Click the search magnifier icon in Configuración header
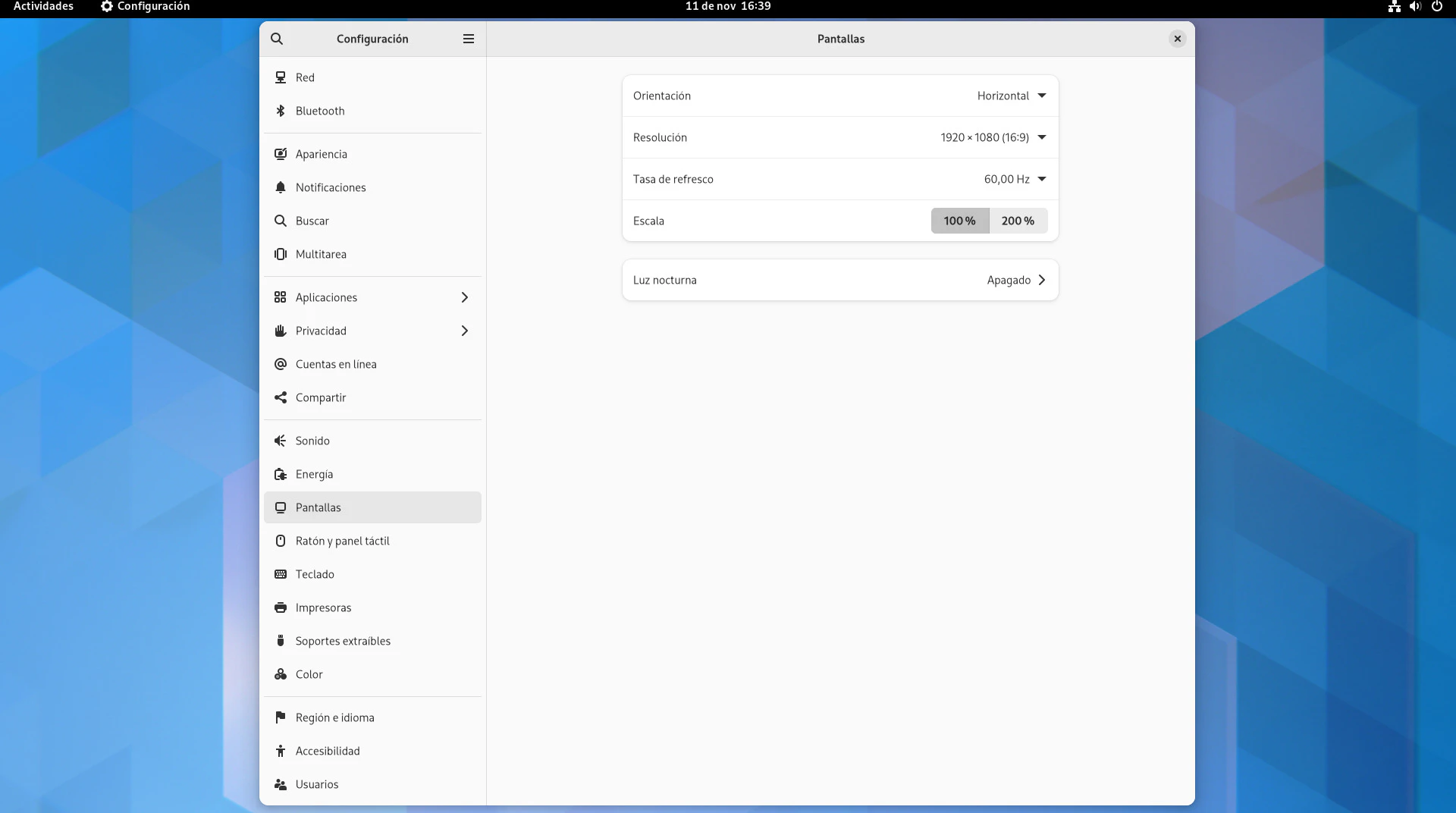The height and width of the screenshot is (813, 1456). point(277,39)
